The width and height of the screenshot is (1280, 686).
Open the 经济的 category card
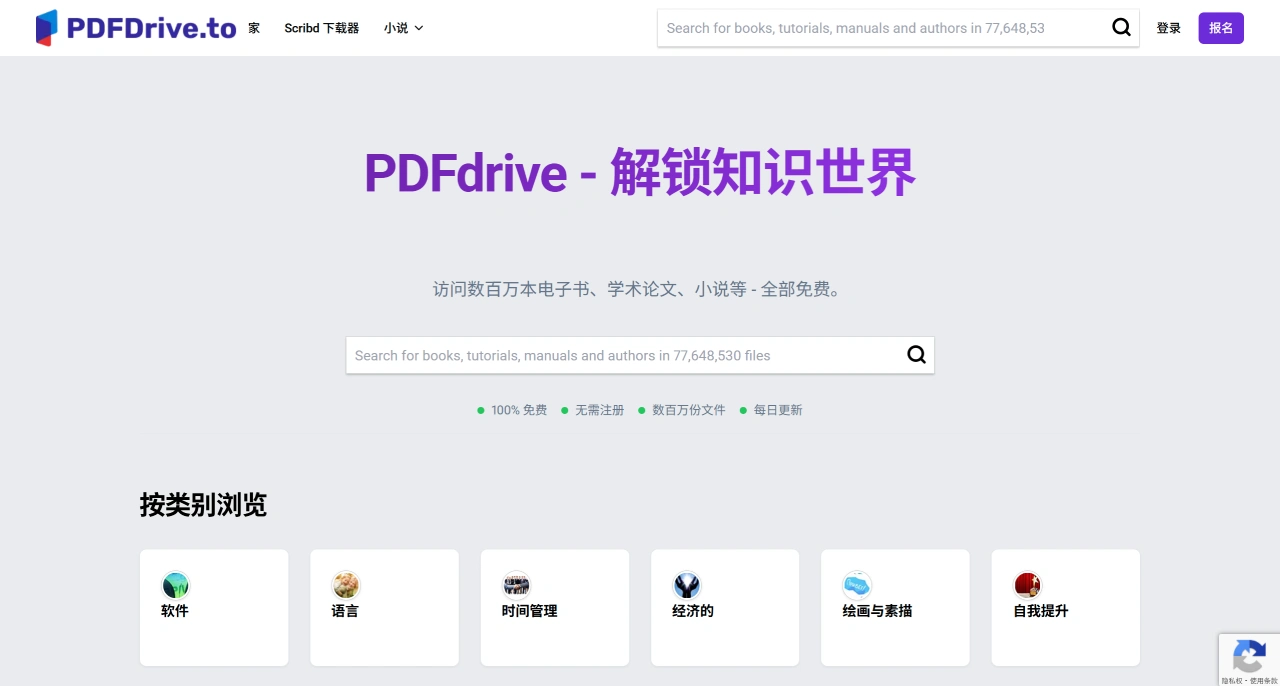click(x=725, y=607)
